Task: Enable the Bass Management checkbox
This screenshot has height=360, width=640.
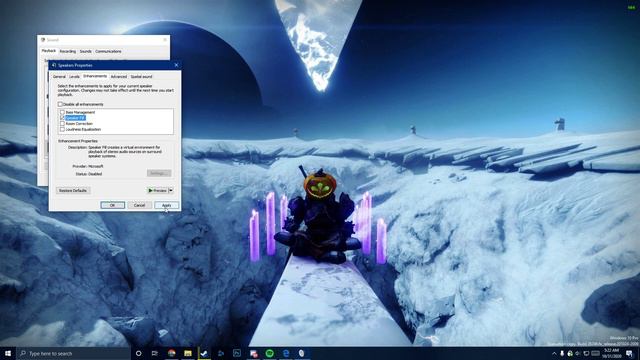Action: (62, 112)
